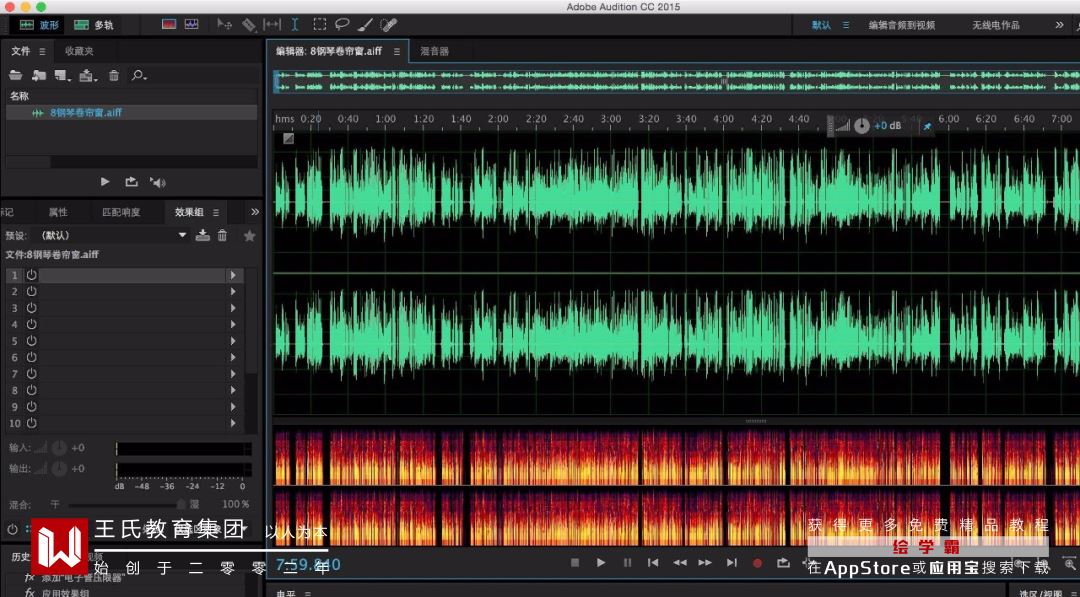This screenshot has width=1080, height=597.
Task: Open effect menu arrow for slot 4
Action: click(x=233, y=324)
